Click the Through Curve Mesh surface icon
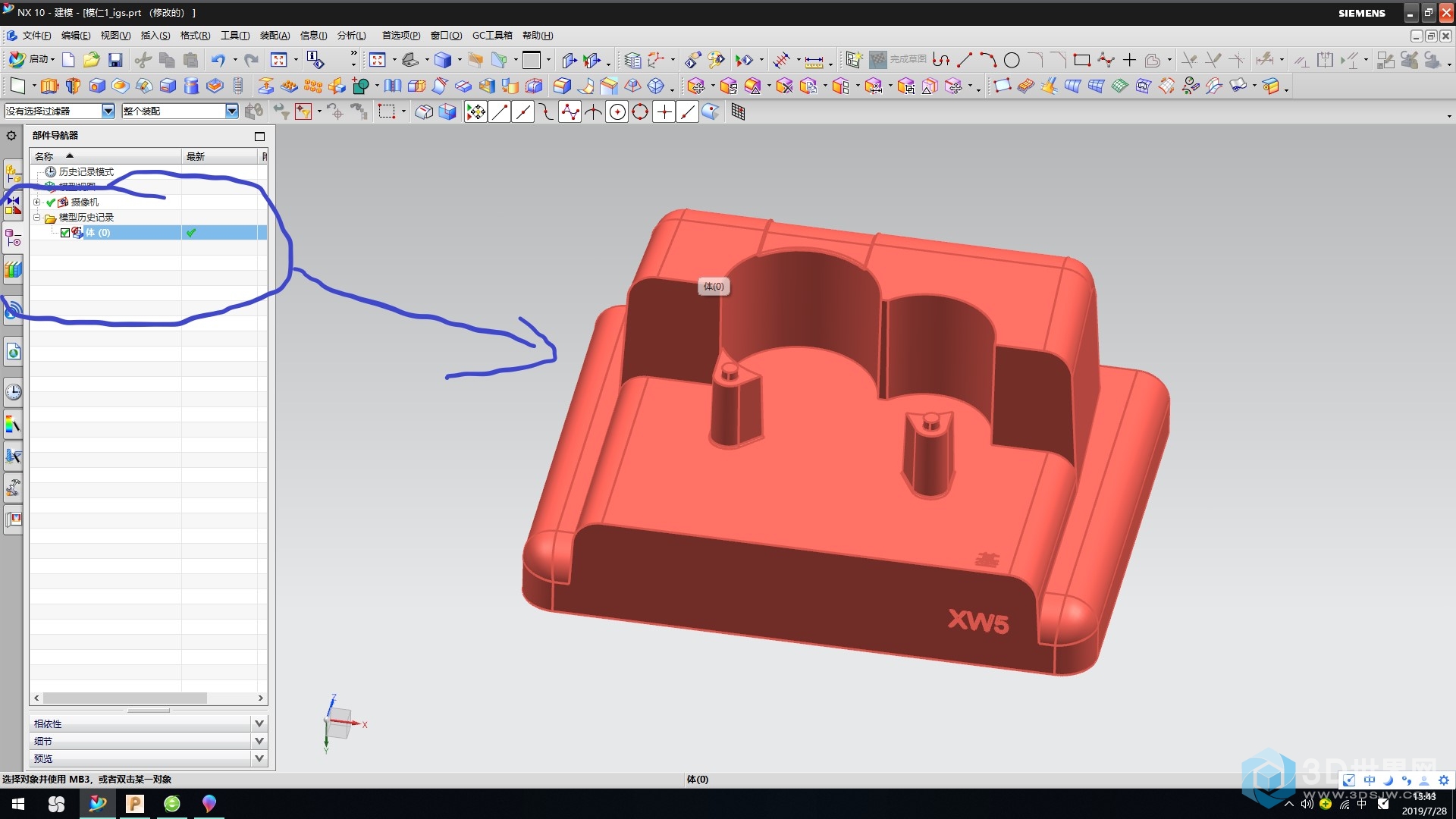 1096,86
